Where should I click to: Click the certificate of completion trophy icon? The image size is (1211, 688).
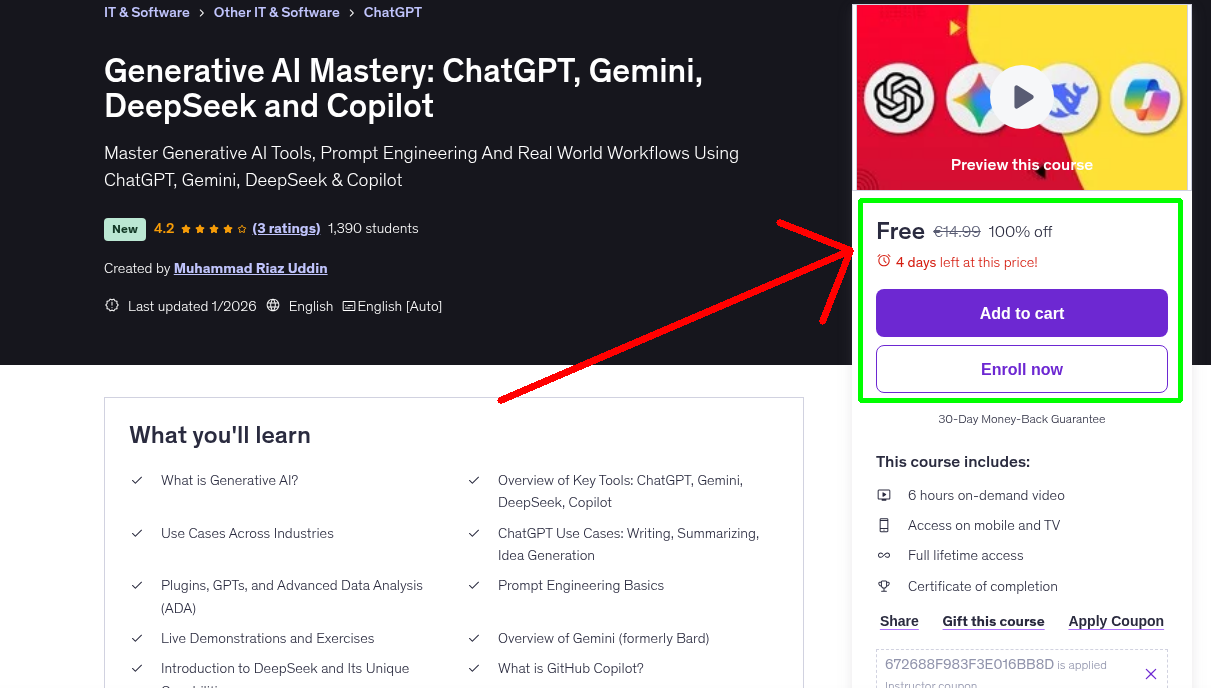(x=884, y=586)
